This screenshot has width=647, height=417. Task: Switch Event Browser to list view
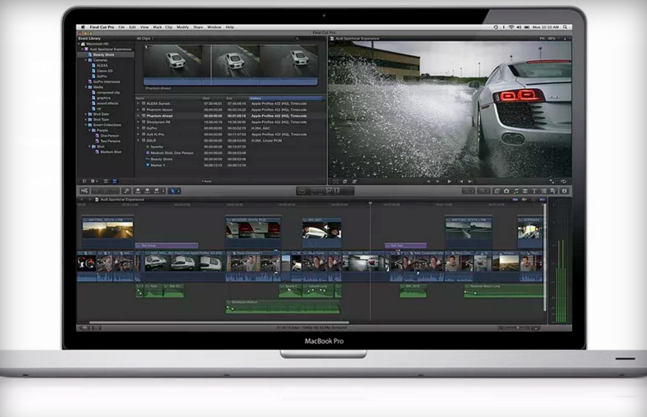point(115,181)
